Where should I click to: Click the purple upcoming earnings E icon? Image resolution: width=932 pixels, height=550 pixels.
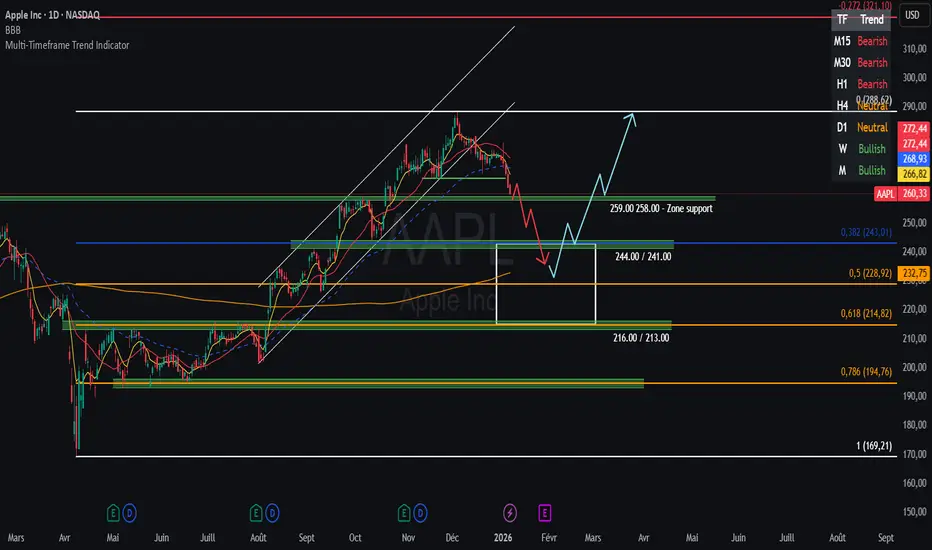(544, 513)
